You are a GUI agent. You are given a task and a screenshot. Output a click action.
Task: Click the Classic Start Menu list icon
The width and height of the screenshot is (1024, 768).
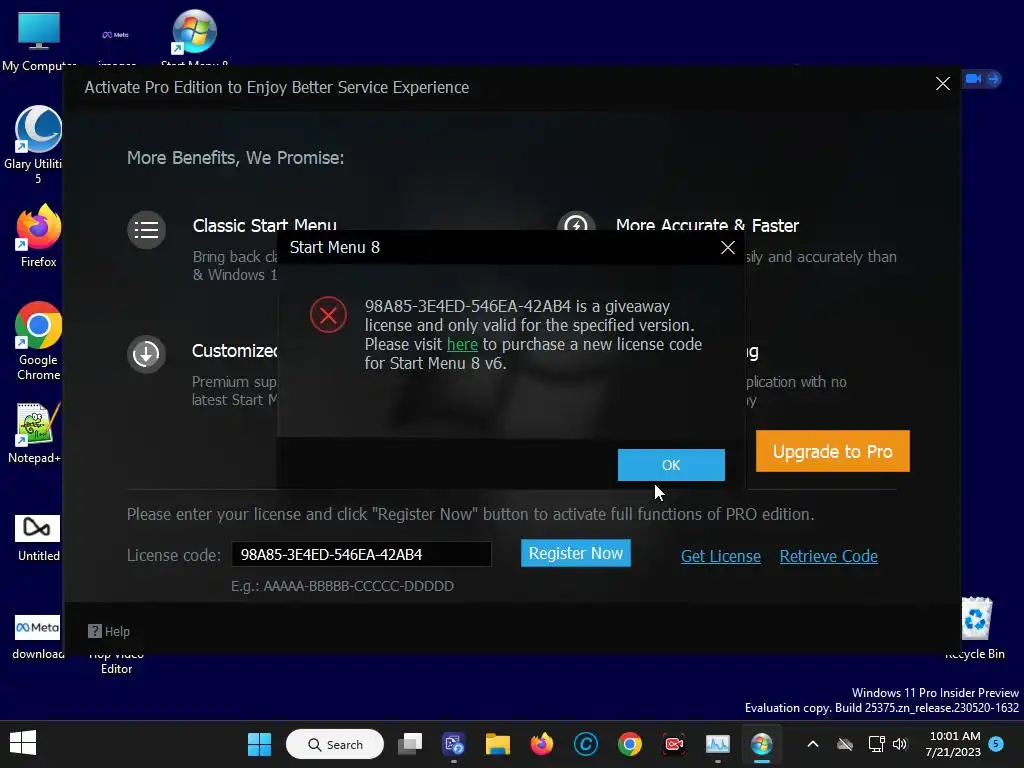146,230
